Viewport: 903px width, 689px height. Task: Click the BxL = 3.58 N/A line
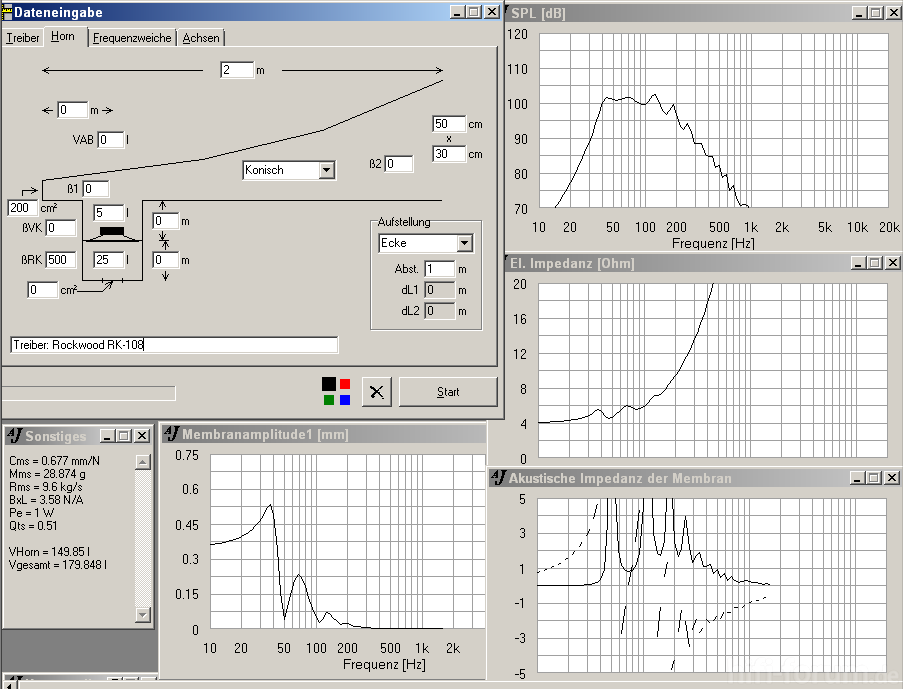(46, 499)
